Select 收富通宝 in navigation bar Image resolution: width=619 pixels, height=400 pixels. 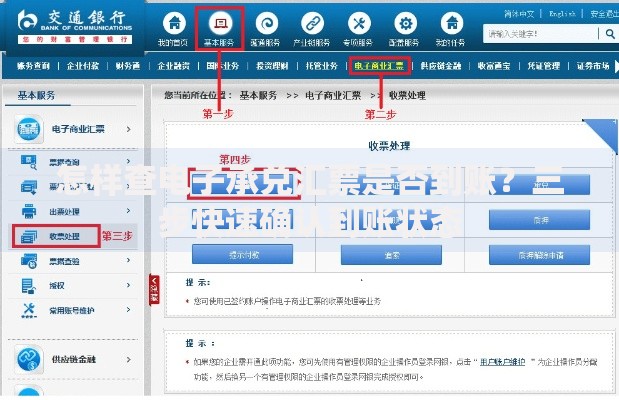tap(494, 66)
